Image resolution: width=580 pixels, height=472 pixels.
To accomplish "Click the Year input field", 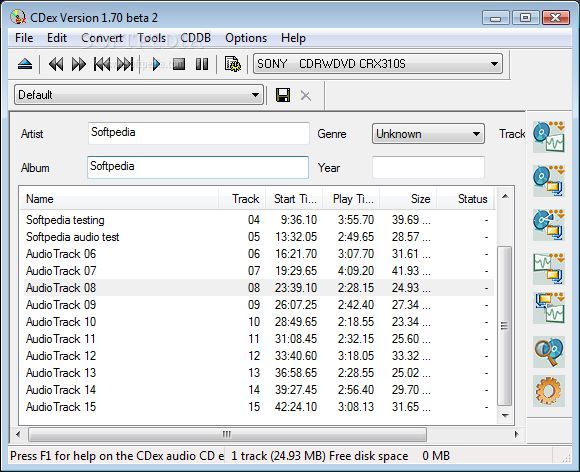I will click(x=428, y=168).
